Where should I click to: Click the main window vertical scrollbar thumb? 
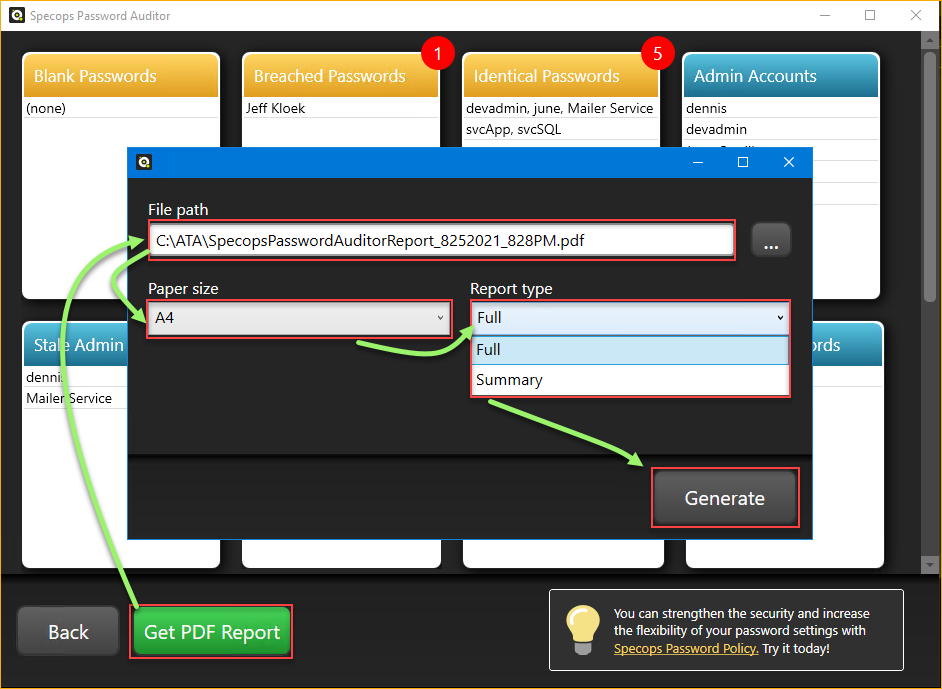coord(929,176)
